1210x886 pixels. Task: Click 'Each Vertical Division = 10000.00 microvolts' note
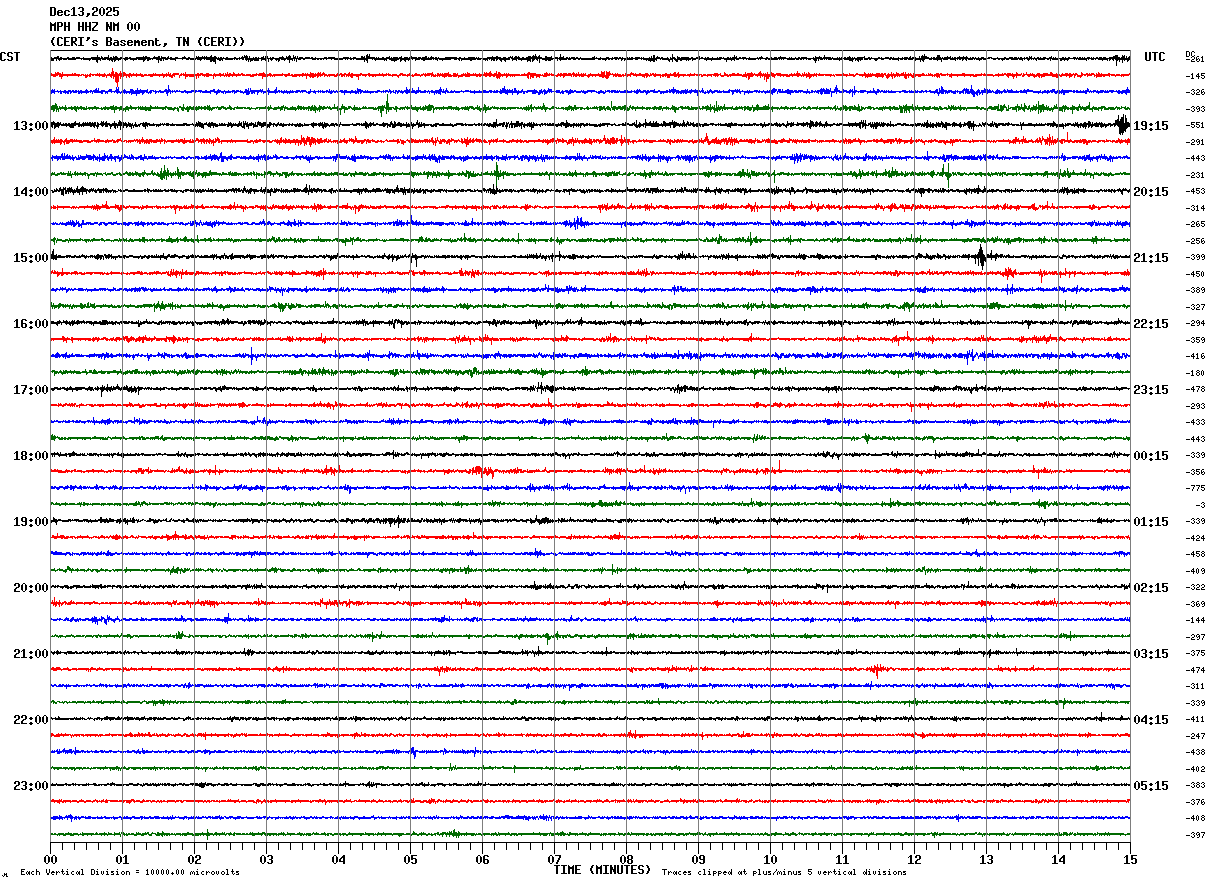(130, 872)
